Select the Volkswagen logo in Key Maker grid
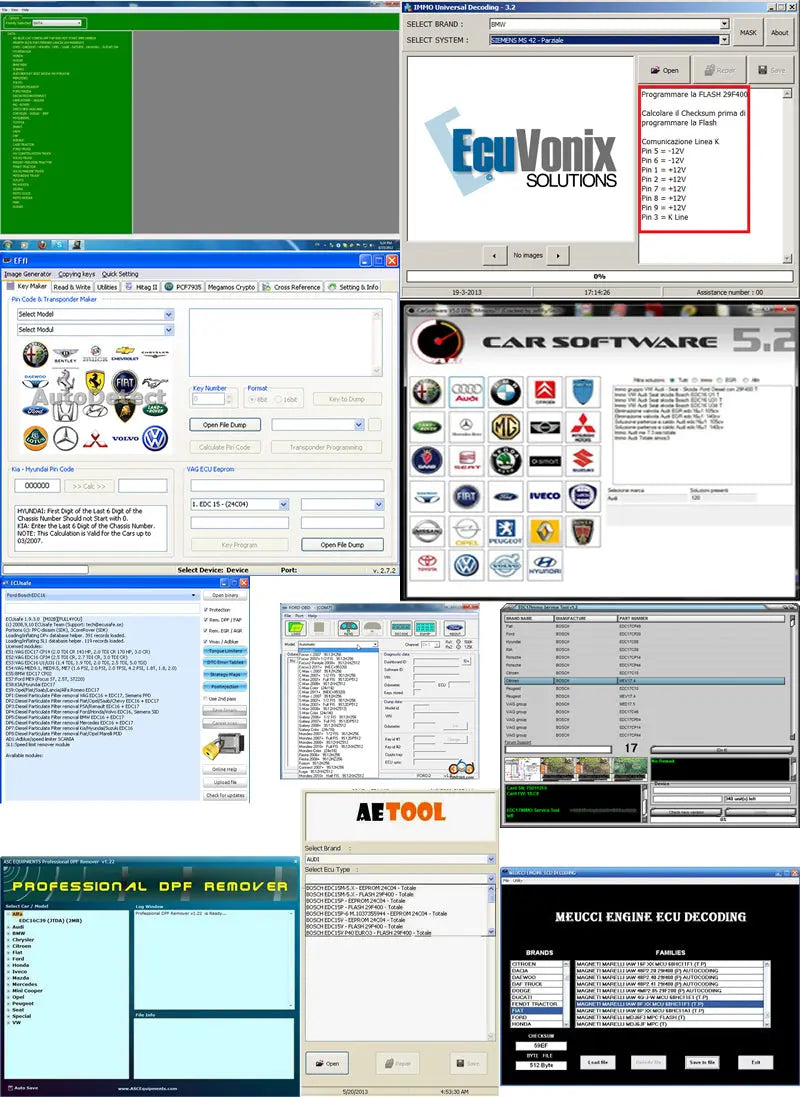Viewport: 800px width, 1097px height. coord(155,437)
